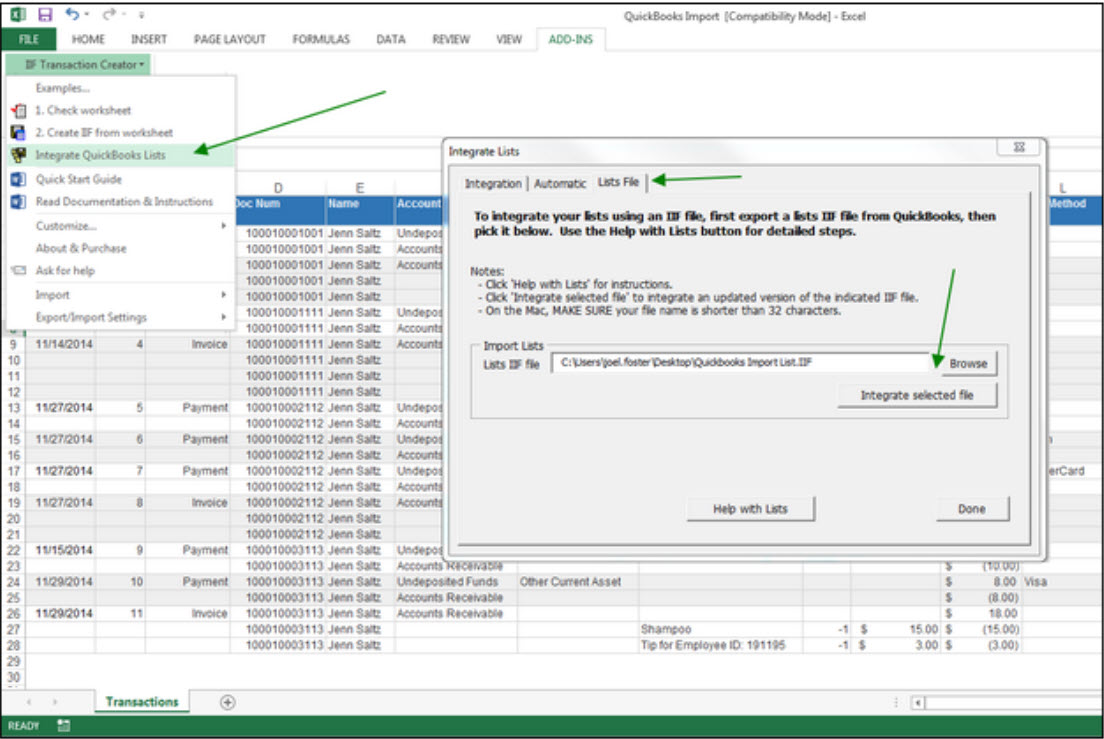Click the Visa cell in row 24
Viewport: 1104px width, 739px height.
pos(1062,582)
